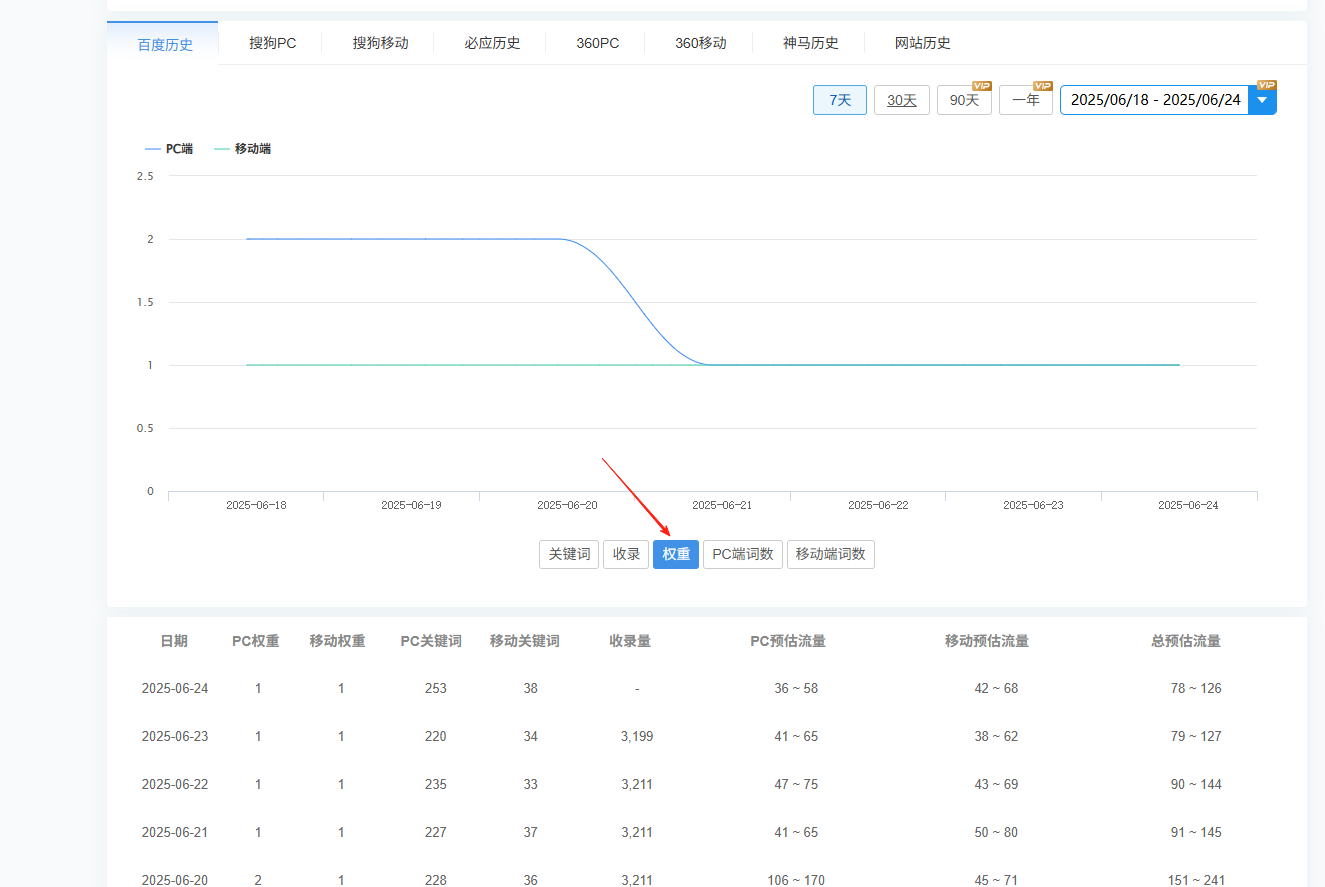Open the 网站历史 tab
This screenshot has width=1325, height=887.
coord(922,43)
